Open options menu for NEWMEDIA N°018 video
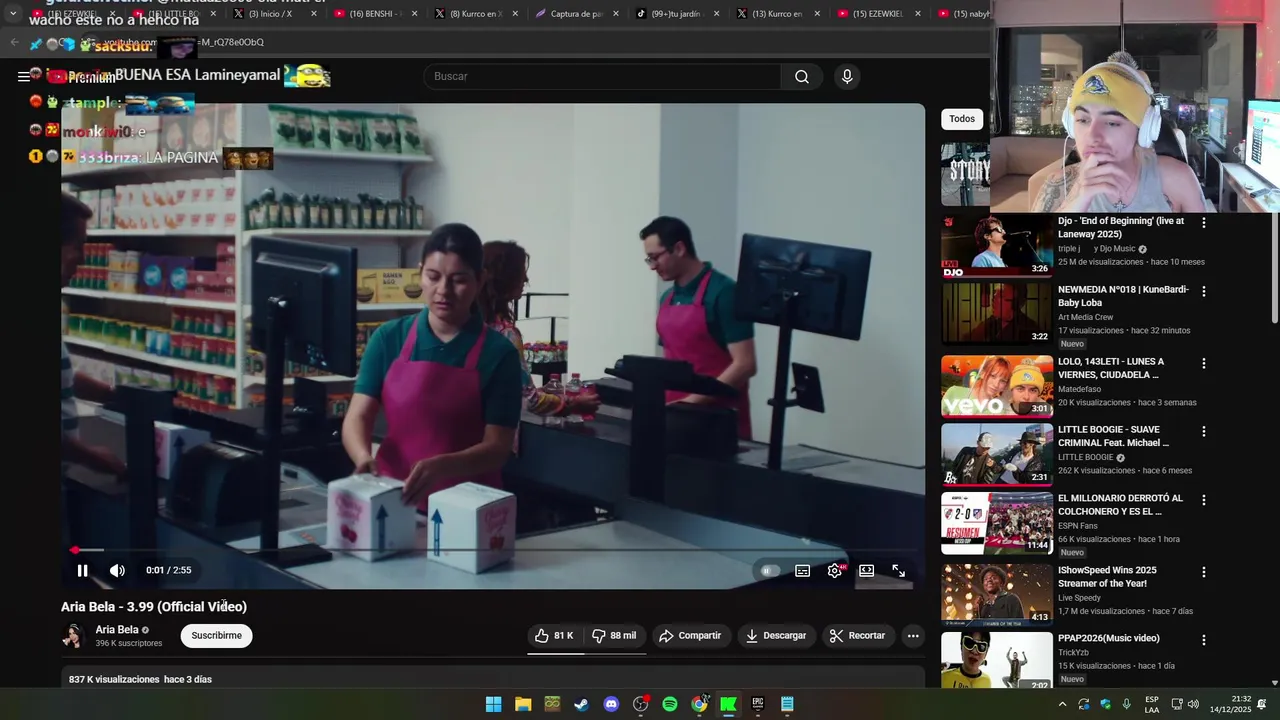The height and width of the screenshot is (720, 1280). (1204, 291)
